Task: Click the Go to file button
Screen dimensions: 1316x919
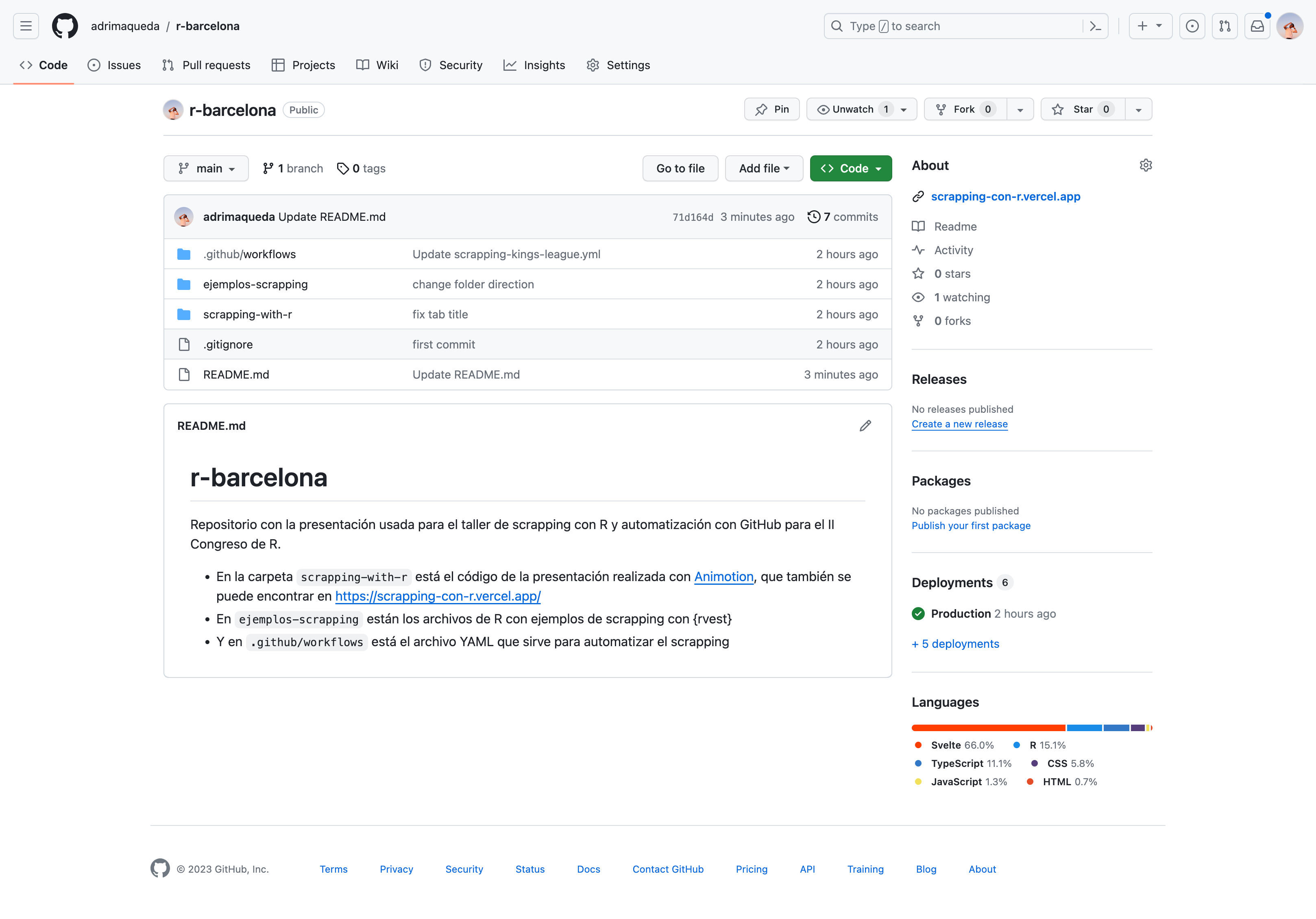Action: [x=680, y=168]
